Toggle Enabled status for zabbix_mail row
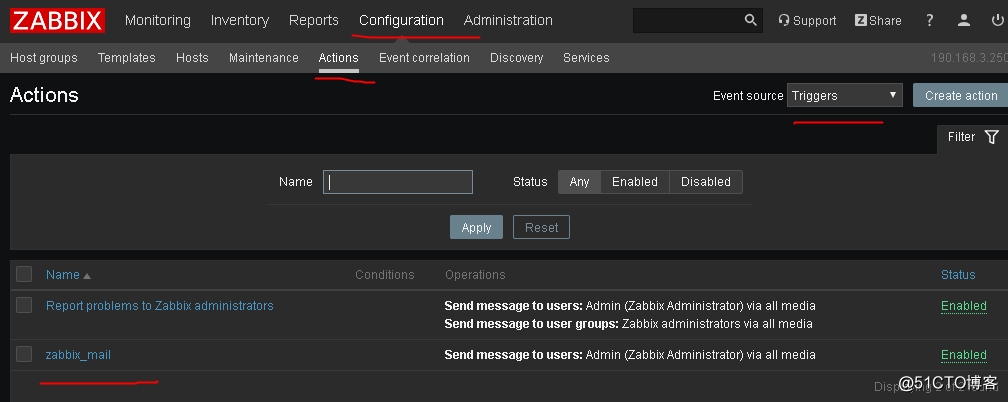 (x=964, y=355)
